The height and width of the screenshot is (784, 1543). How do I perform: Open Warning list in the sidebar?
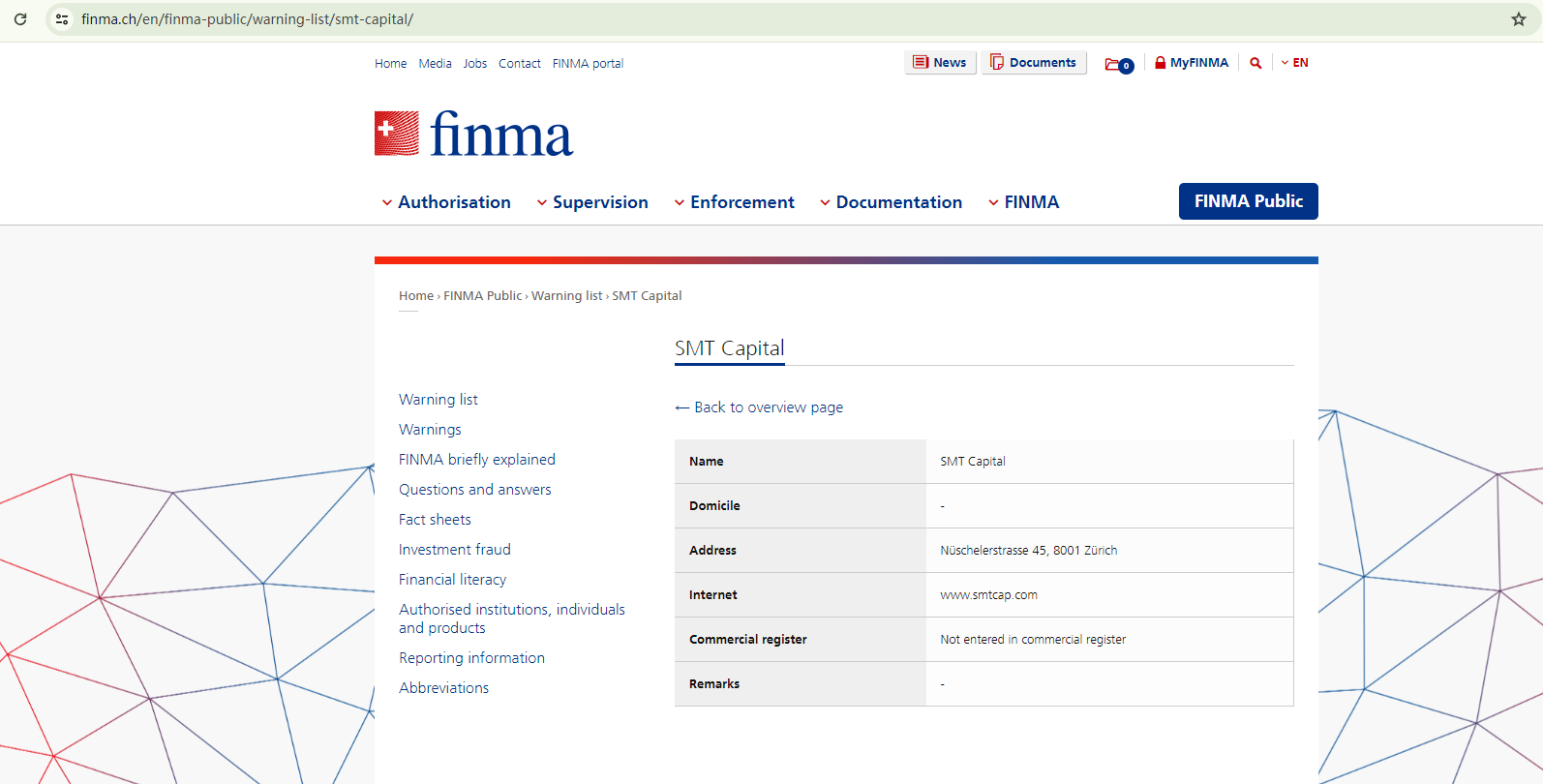(x=439, y=400)
